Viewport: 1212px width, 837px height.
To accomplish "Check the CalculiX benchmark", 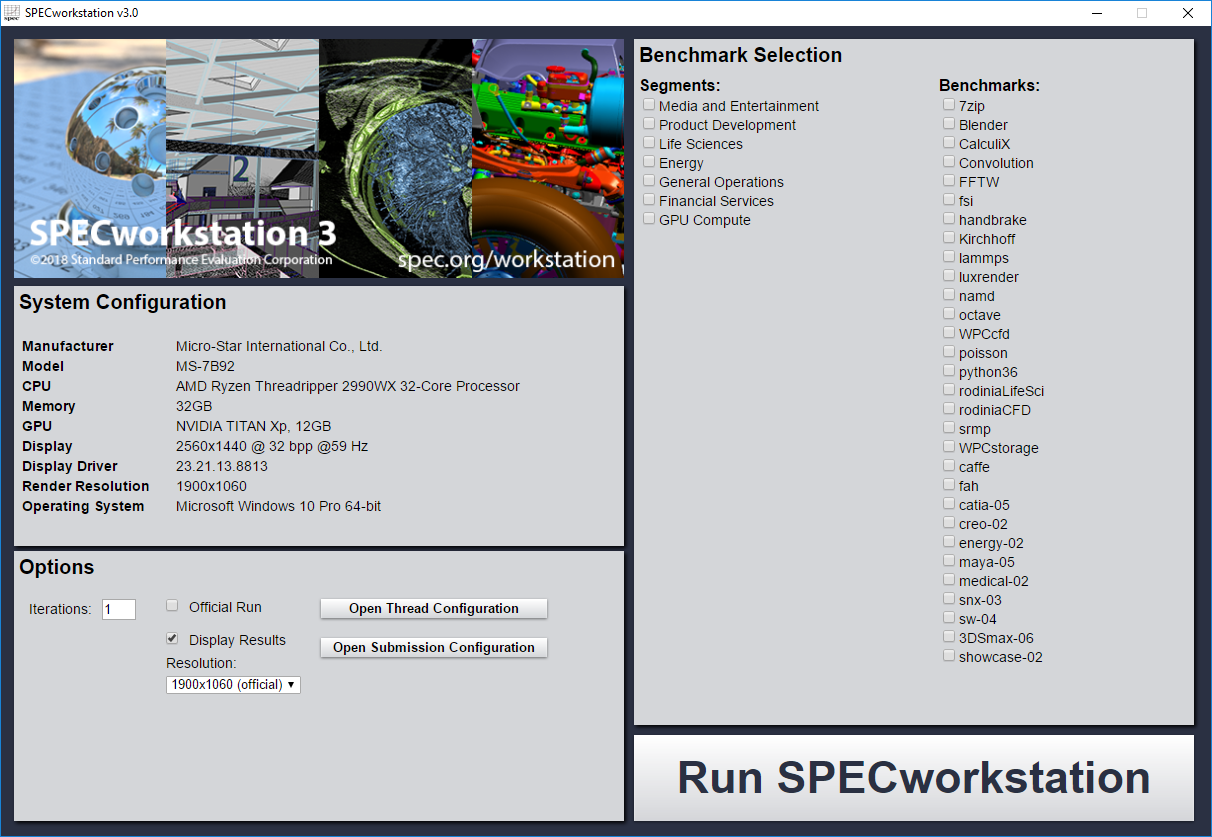I will pos(949,142).
